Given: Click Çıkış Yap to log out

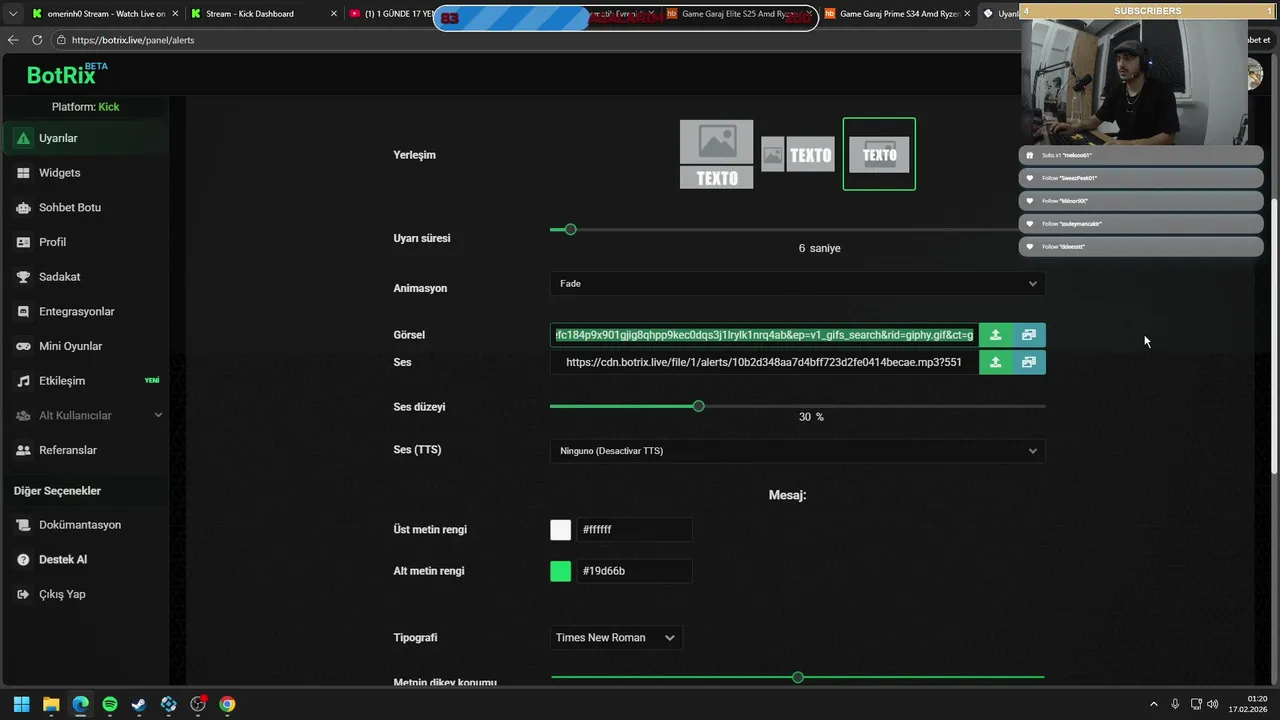Looking at the screenshot, I should click(85, 594).
